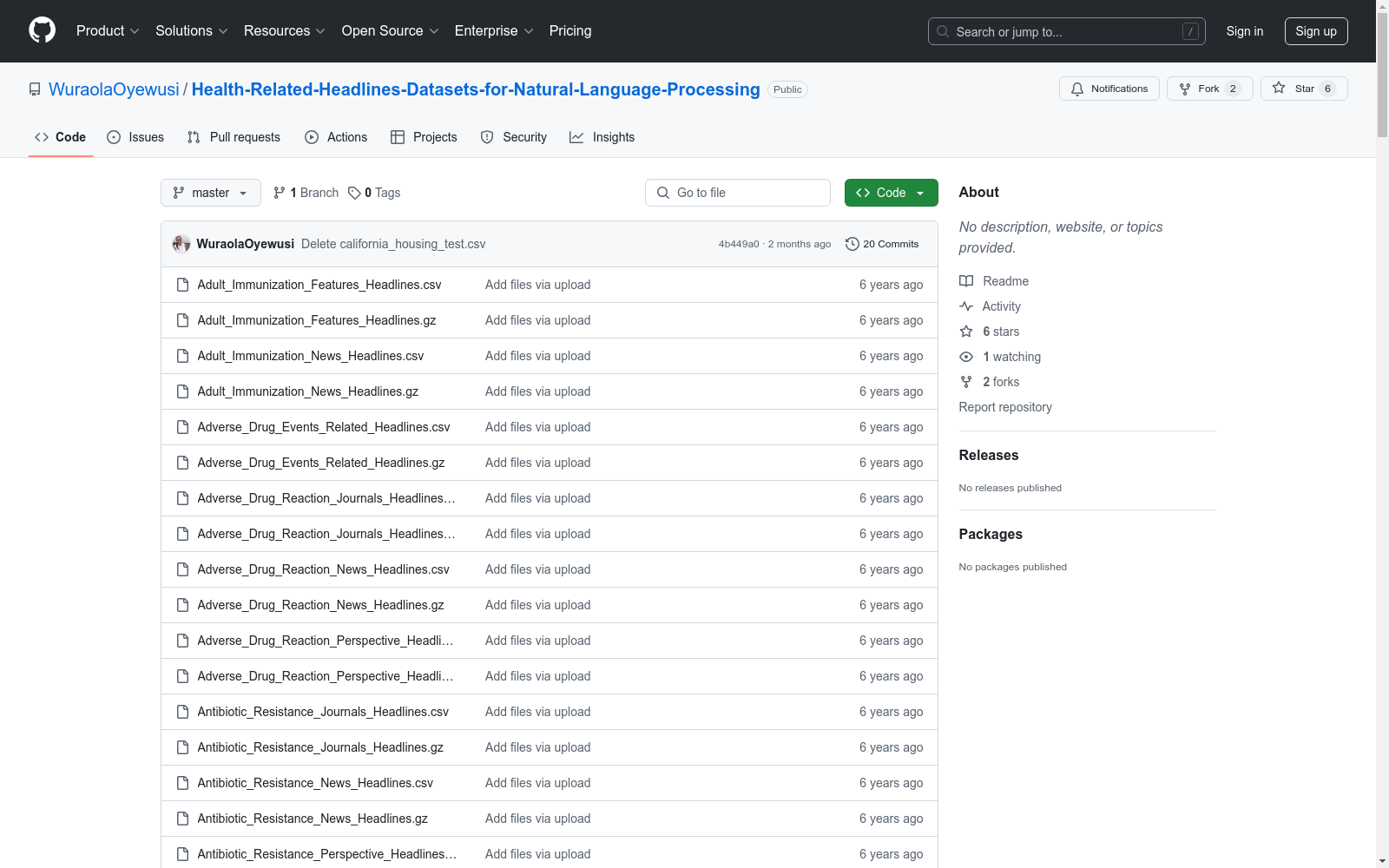Click the fork icon beside 2 forks
Screen dimensions: 1389x868
966,382
